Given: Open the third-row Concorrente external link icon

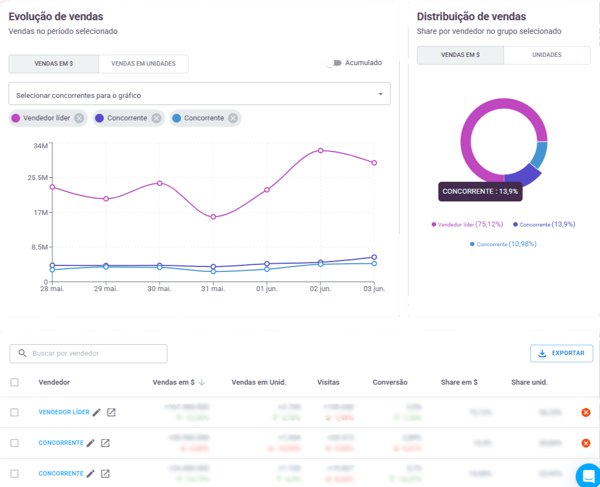Looking at the screenshot, I should click(x=105, y=474).
